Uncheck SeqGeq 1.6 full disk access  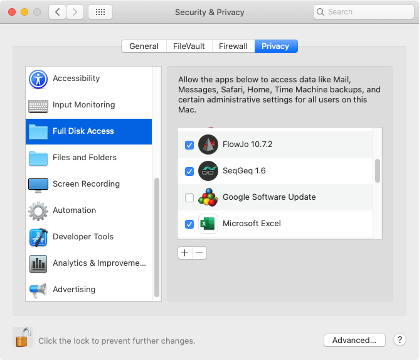(x=189, y=171)
